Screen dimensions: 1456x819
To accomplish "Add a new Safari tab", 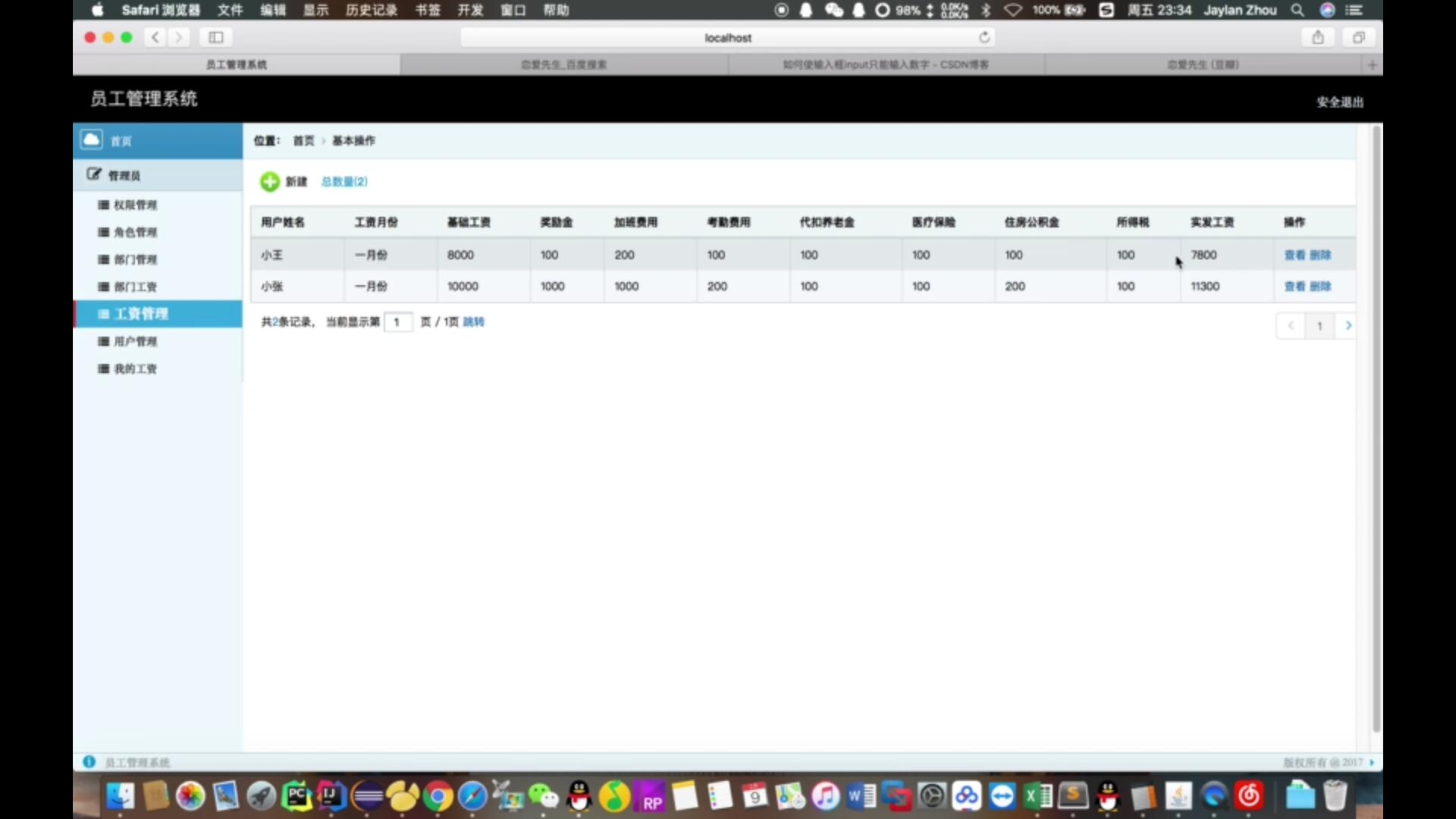I will coord(1372,65).
